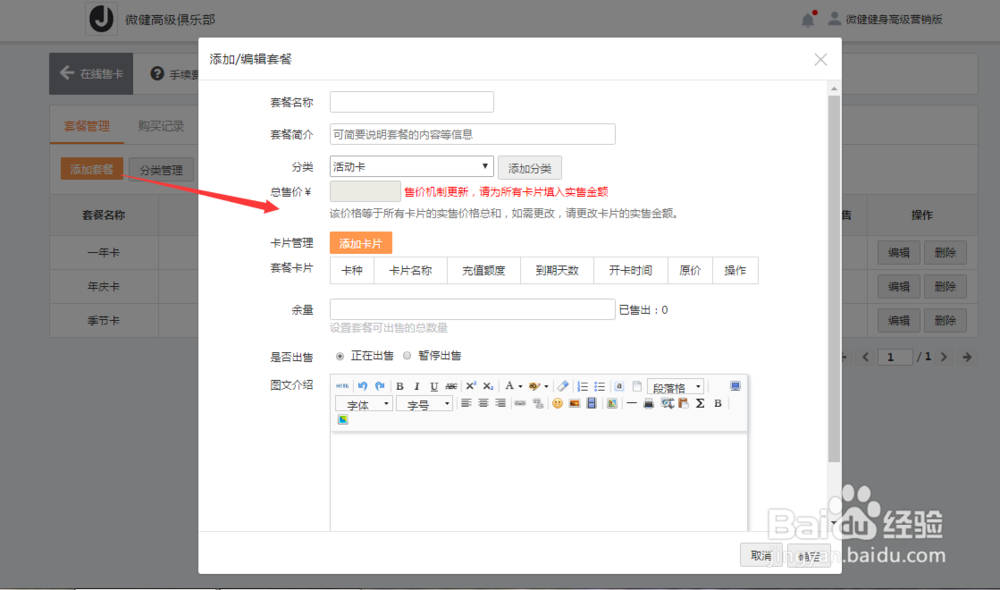
Task: Open the highlight color dropdown arrow
Action: [546, 387]
